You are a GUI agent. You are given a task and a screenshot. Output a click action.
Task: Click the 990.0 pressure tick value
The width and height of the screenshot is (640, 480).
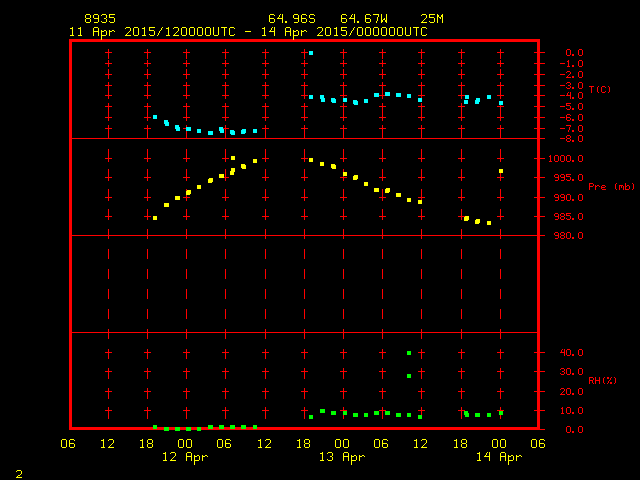(x=569, y=198)
